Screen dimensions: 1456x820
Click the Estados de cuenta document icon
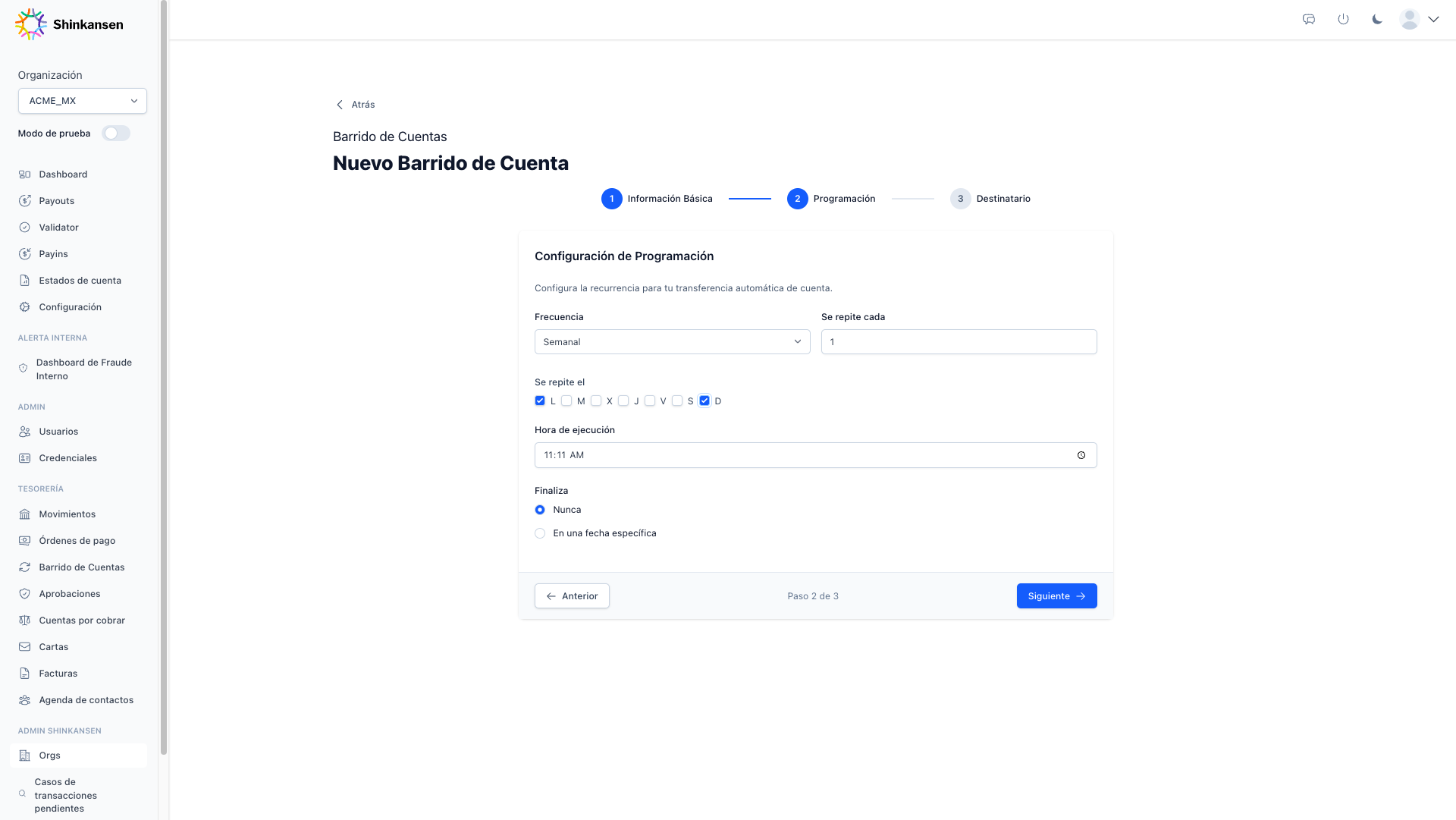pos(24,281)
